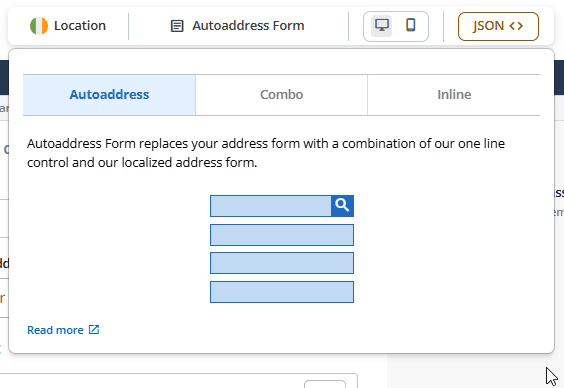Switch to mobile preview mode

click(411, 25)
